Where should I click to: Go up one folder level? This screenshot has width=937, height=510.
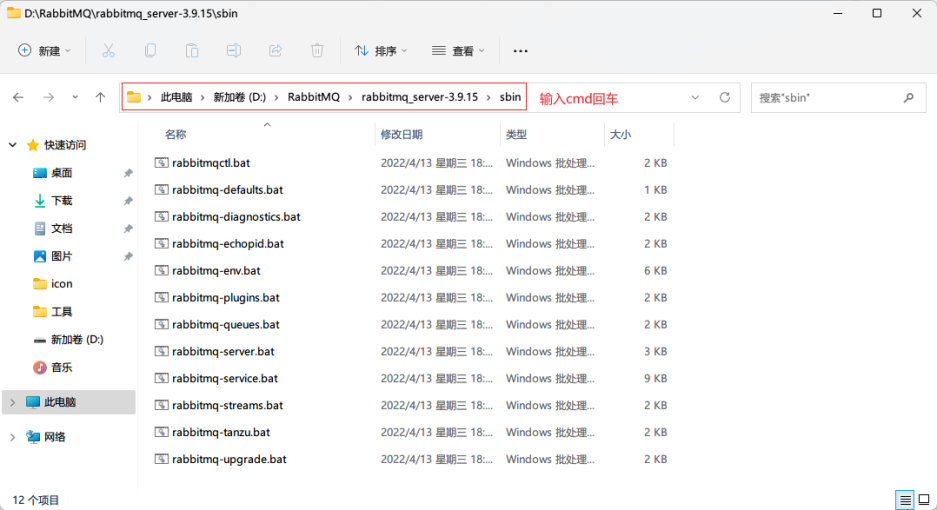pyautogui.click(x=100, y=98)
